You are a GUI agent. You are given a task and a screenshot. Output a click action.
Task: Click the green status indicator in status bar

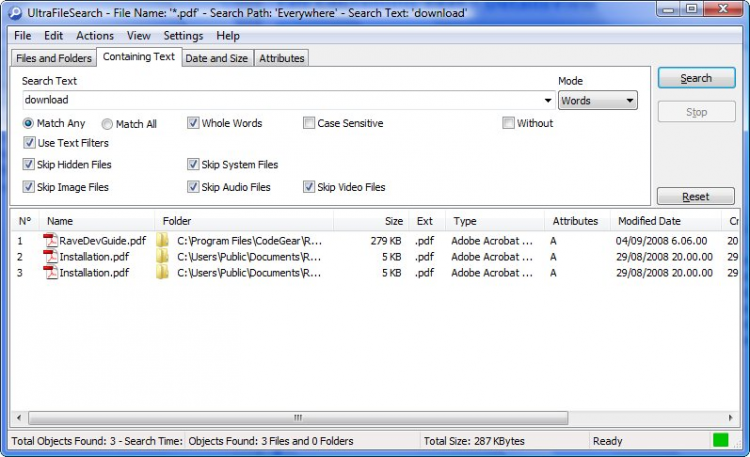(720, 440)
